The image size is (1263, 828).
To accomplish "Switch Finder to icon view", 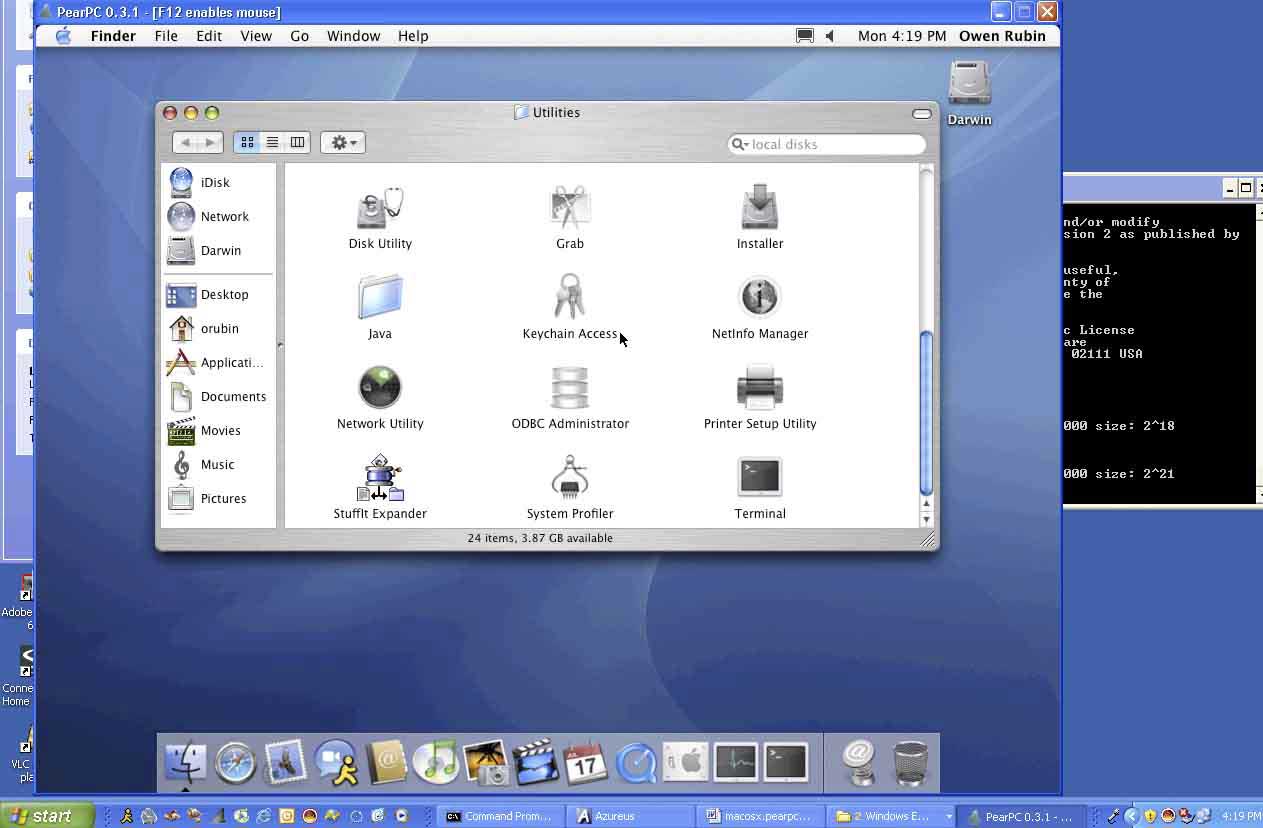I will (x=247, y=143).
